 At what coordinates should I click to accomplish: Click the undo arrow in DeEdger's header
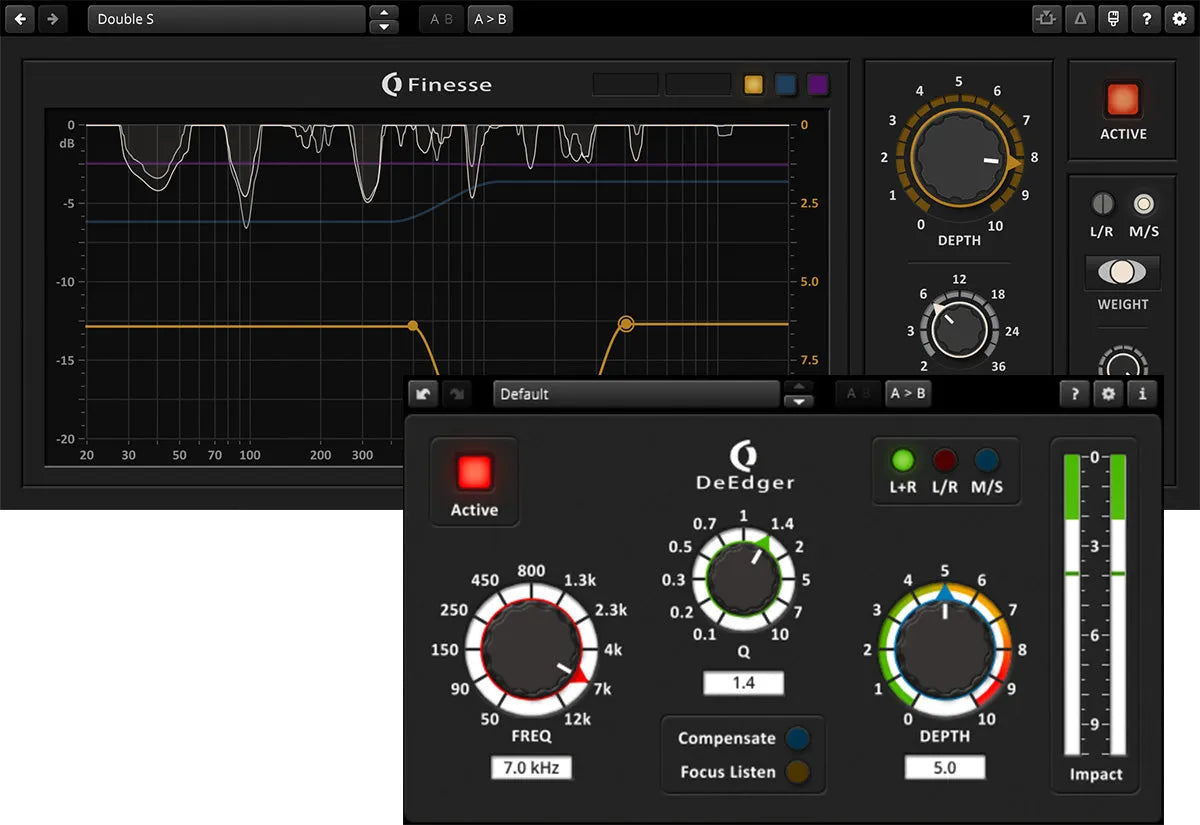pos(422,393)
